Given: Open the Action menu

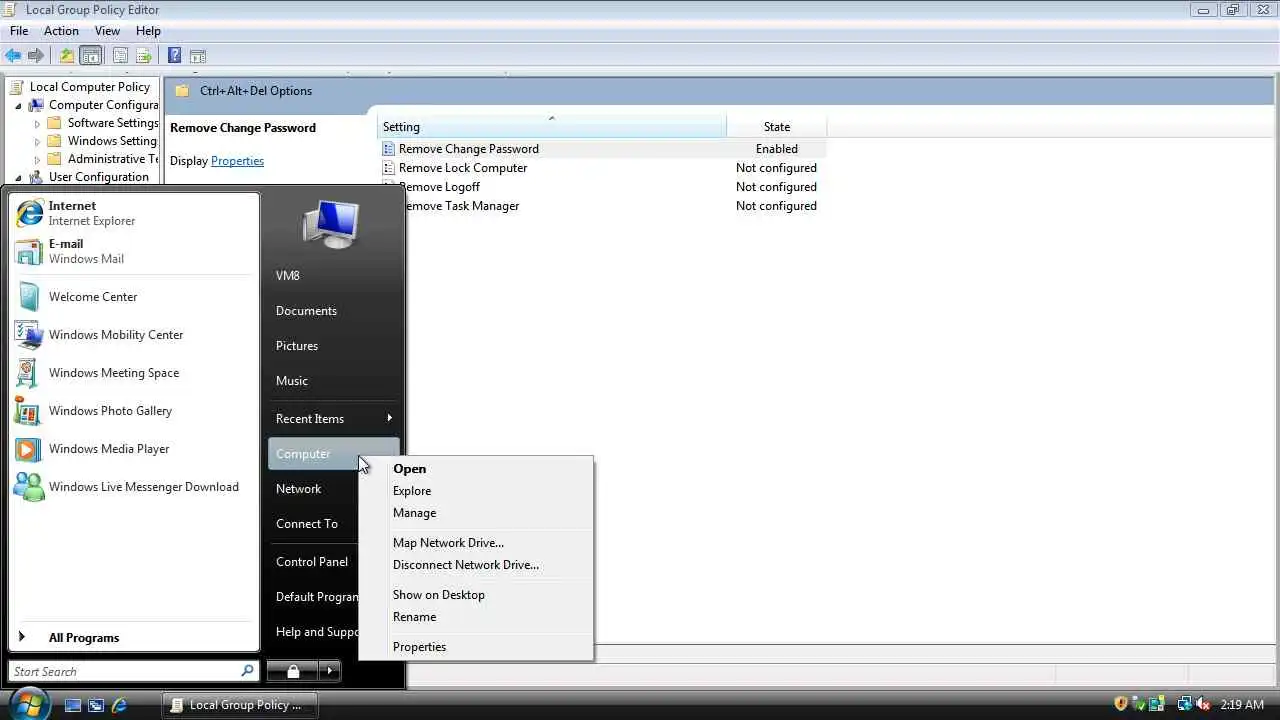Looking at the screenshot, I should coord(61,31).
